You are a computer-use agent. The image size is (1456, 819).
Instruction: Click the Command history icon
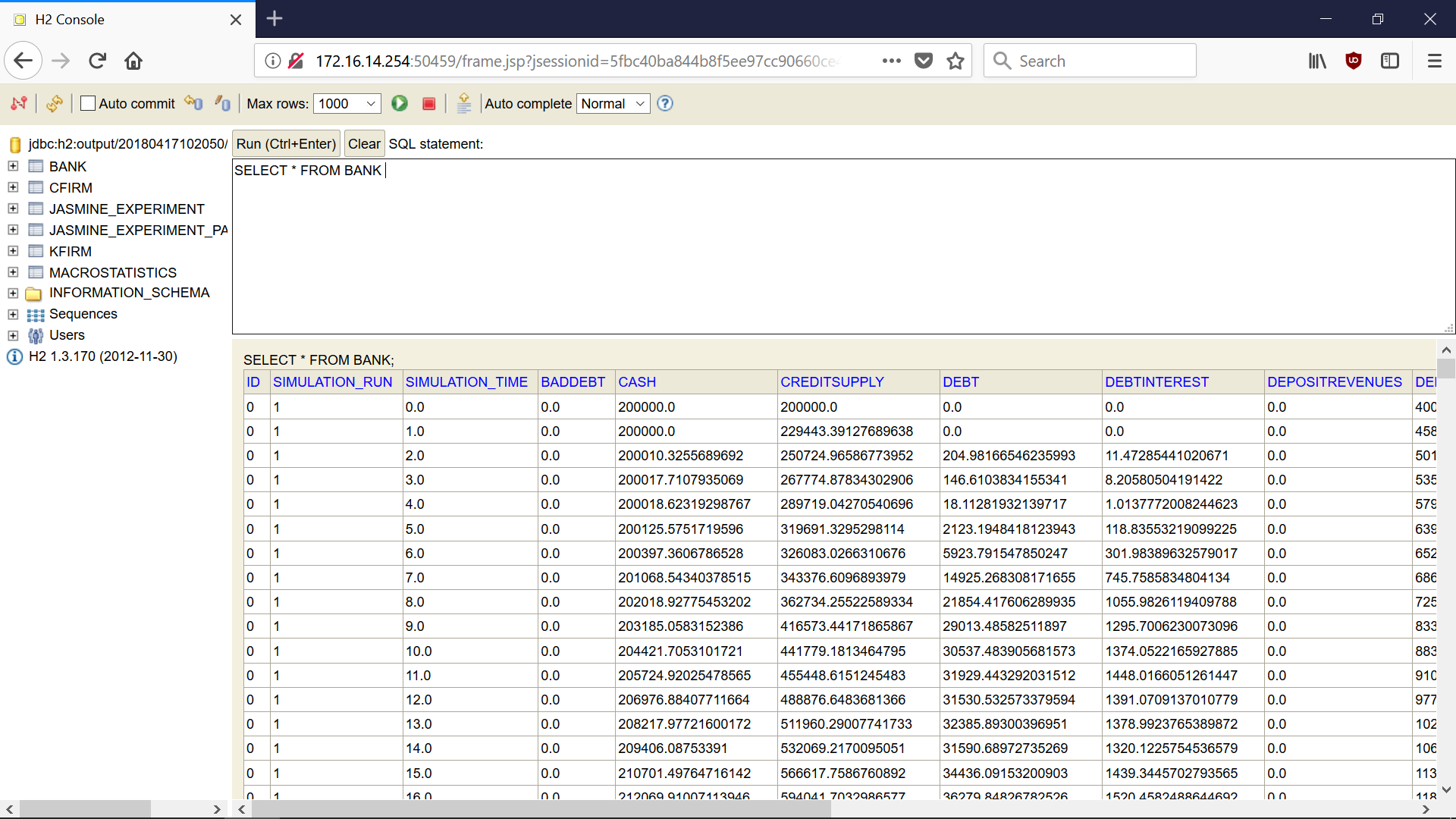pos(464,103)
